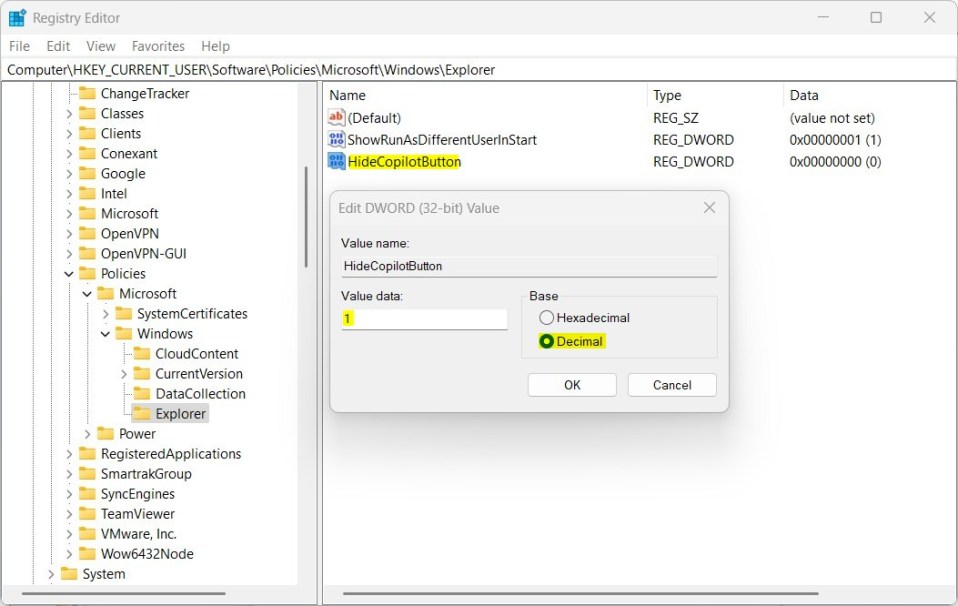The image size is (958, 606).
Task: Select the HideCopilotButton value name
Action: pos(404,162)
